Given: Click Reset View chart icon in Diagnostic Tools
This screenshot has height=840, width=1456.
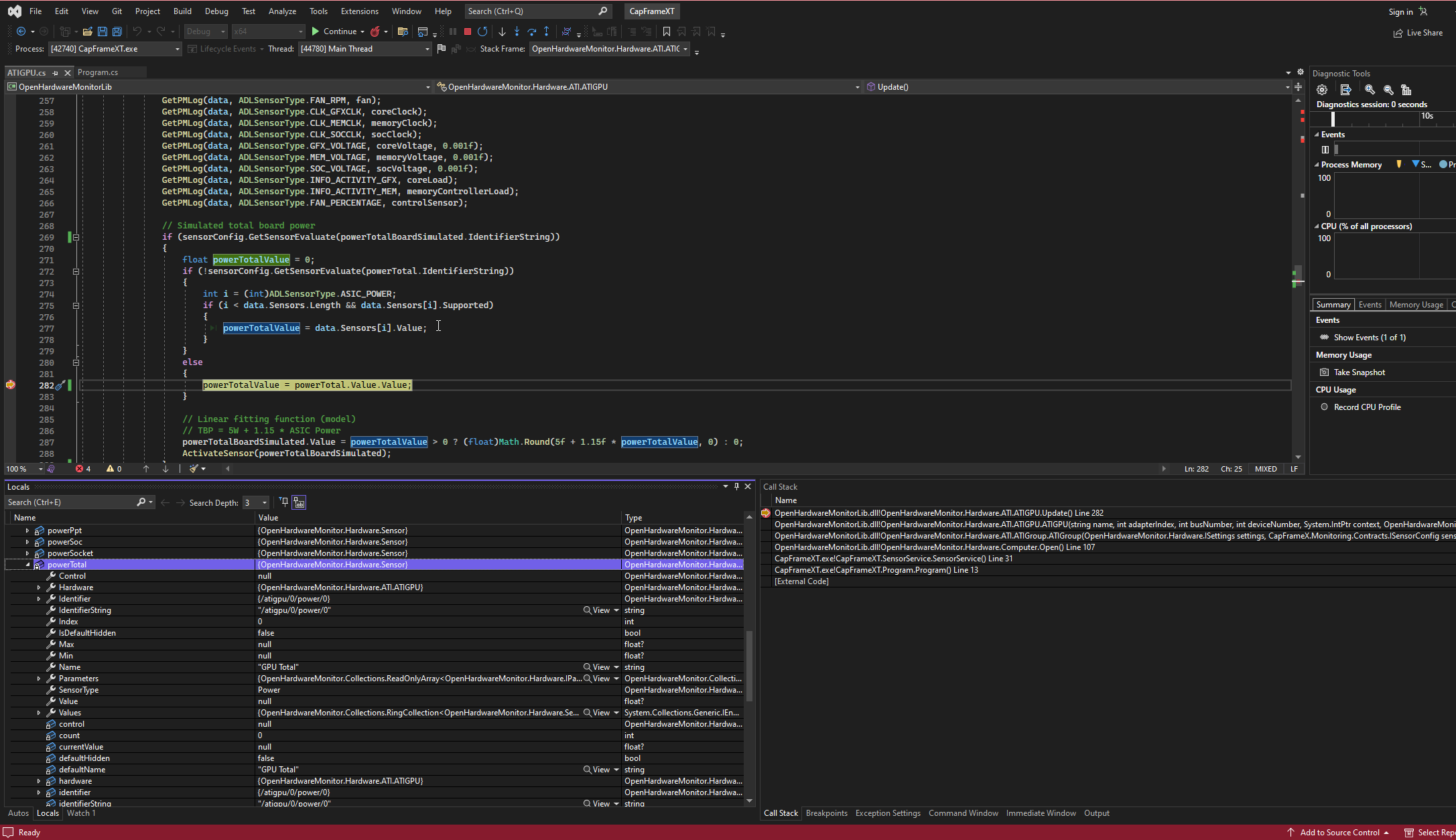Looking at the screenshot, I should [x=1406, y=90].
